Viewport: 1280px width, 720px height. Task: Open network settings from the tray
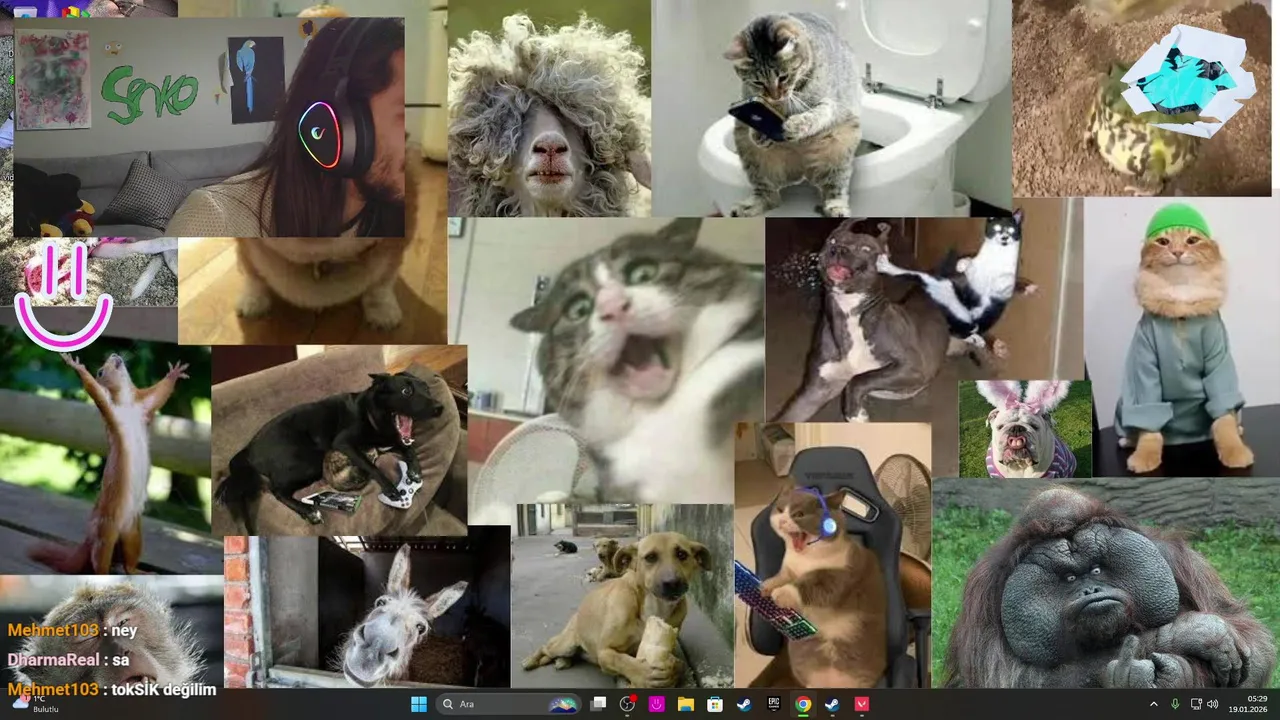point(1196,704)
